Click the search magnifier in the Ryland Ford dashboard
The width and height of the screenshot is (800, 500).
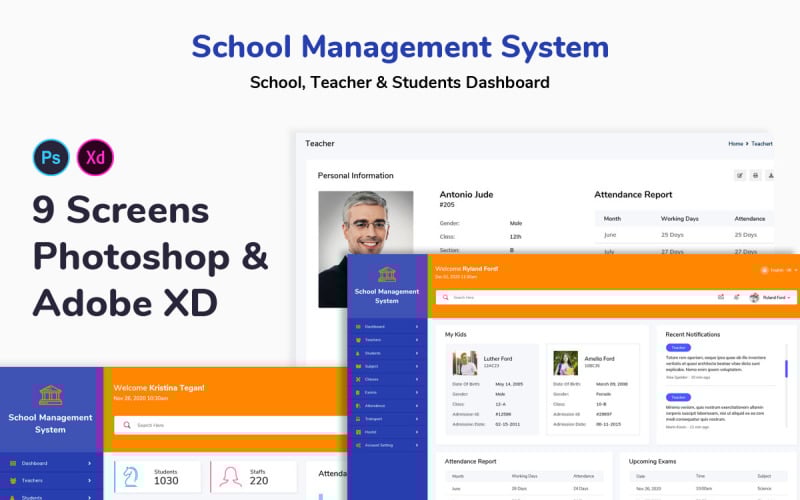[x=446, y=297]
